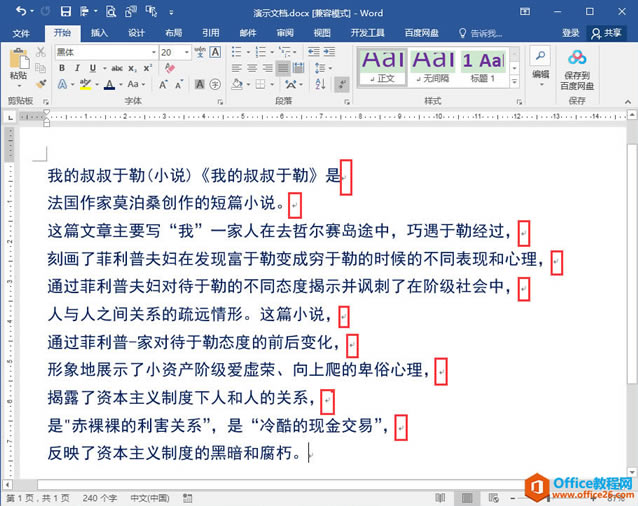
Task: Center the paragraph text
Action: point(252,68)
